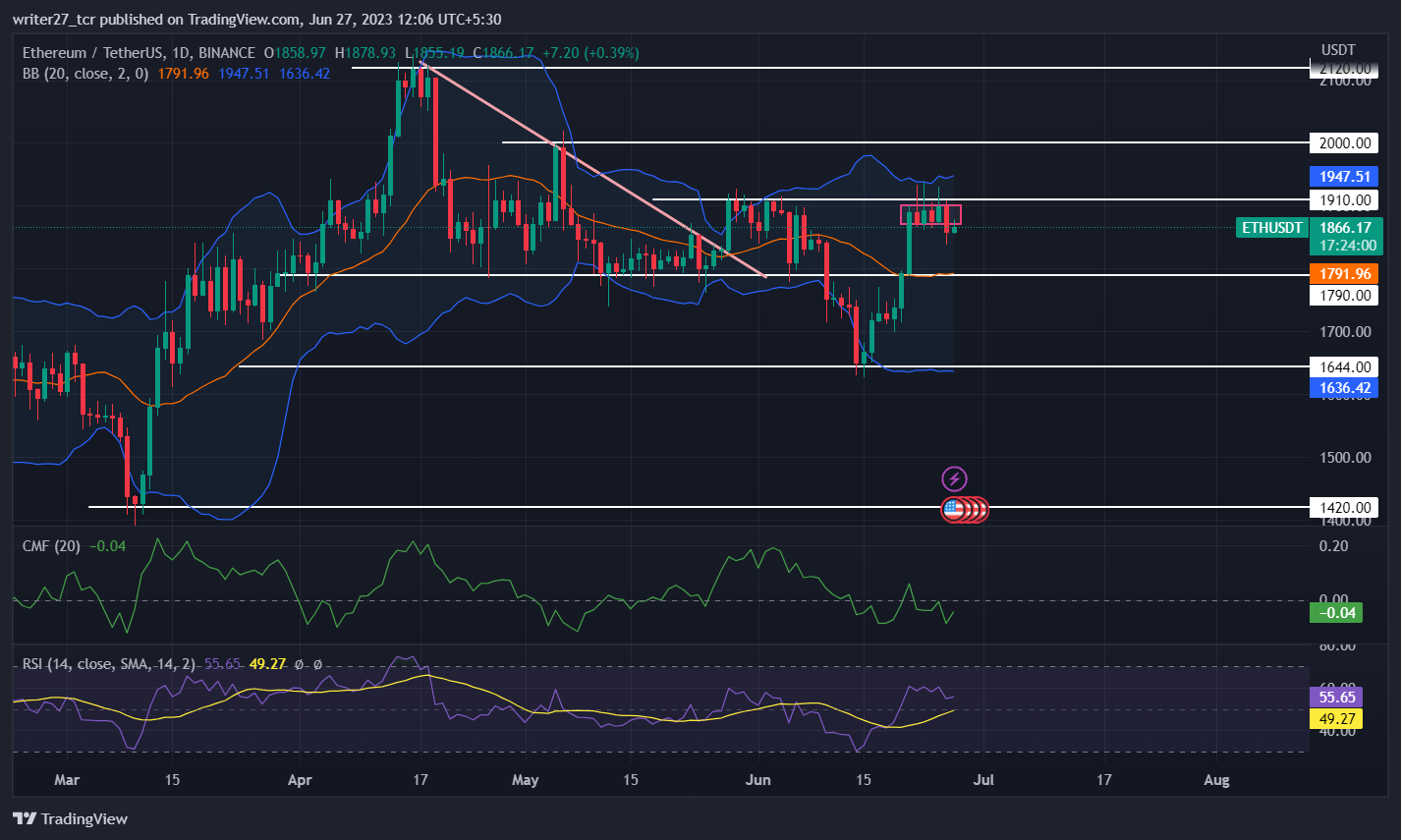This screenshot has width=1401, height=840.
Task: Click the +7.20 (+0.39%) change value
Action: click(589, 53)
